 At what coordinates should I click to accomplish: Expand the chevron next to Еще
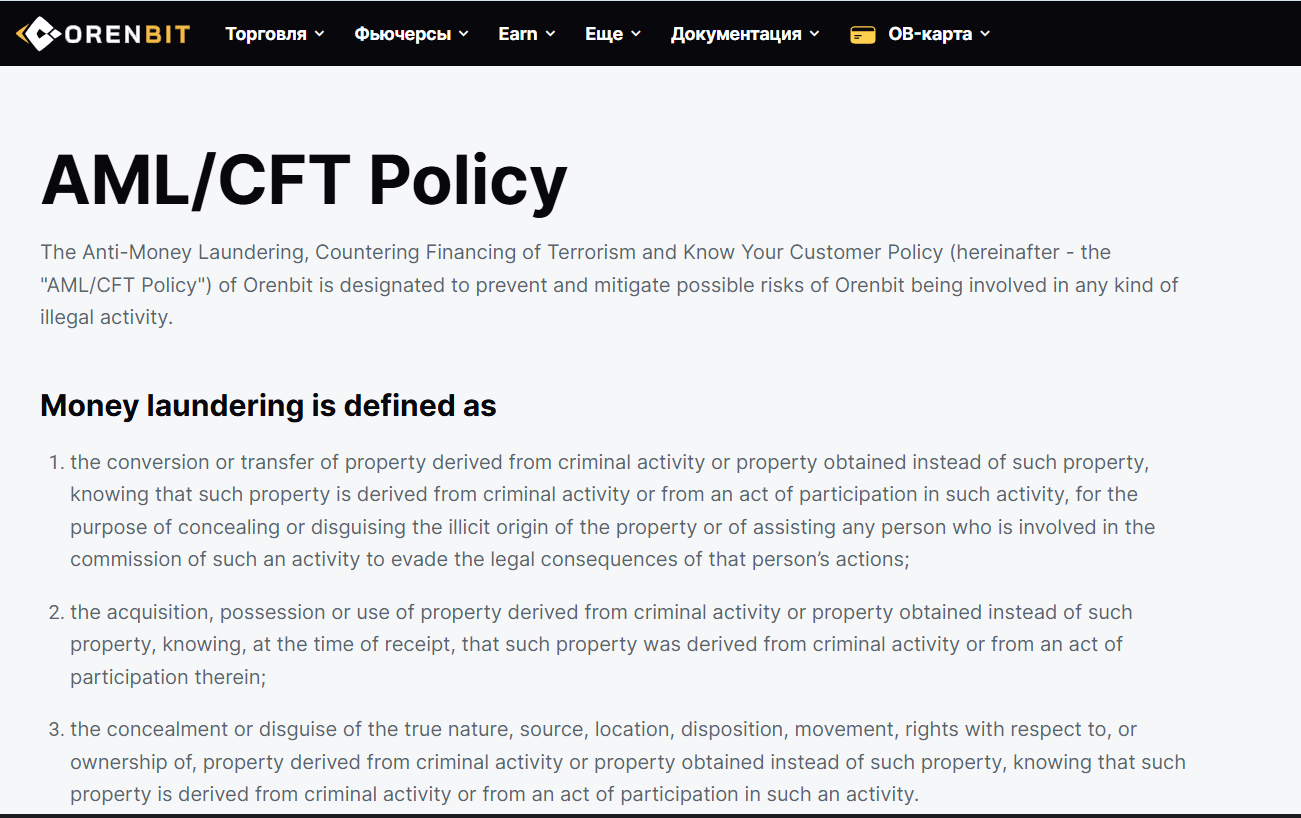click(x=636, y=34)
